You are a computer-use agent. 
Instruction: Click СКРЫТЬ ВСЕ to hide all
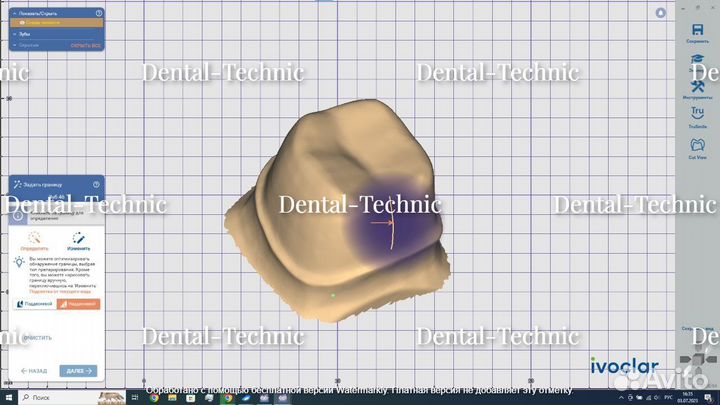tap(86, 45)
